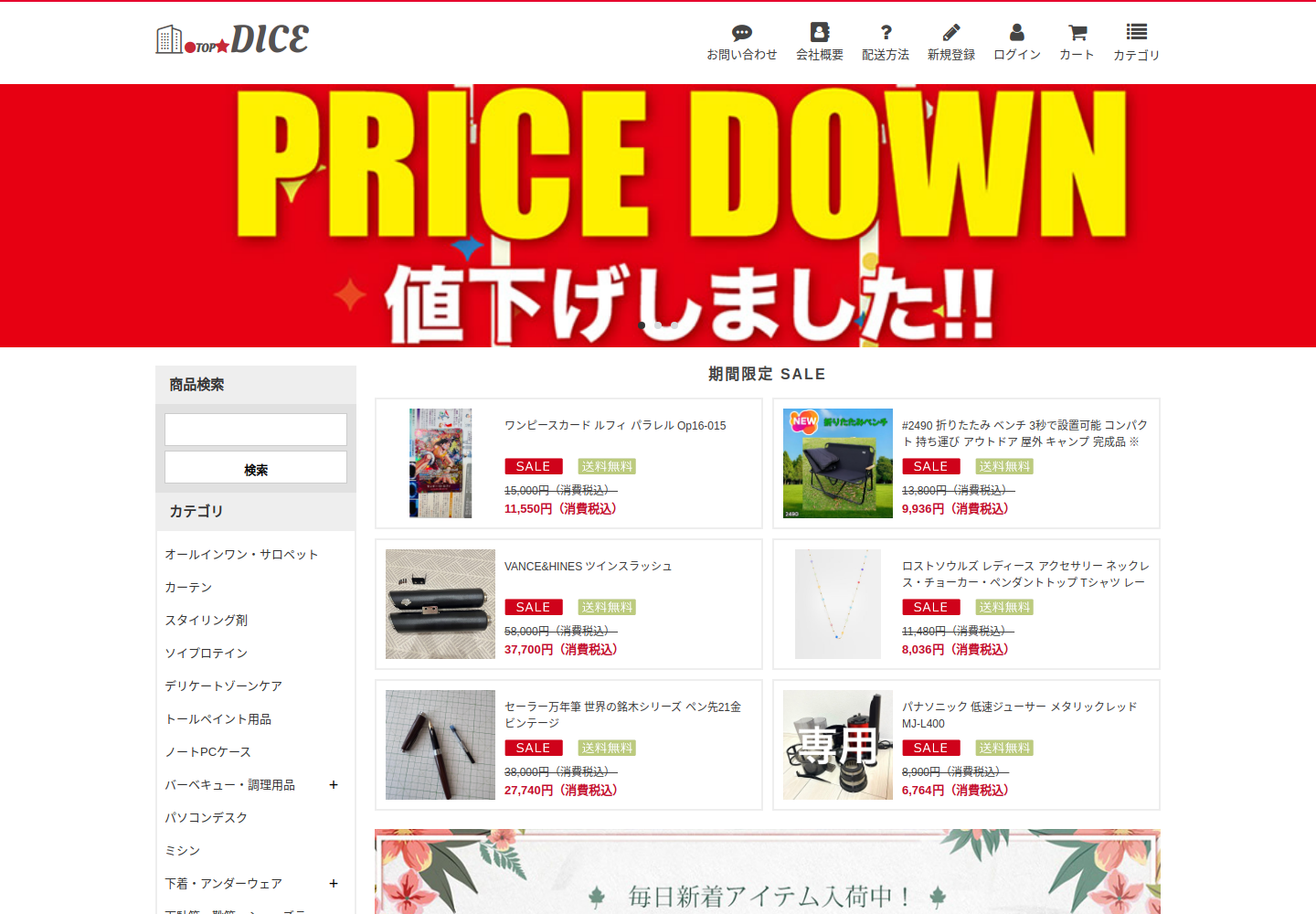Viewport: 1316px width, 914px height.
Task: Open the カート shopping cart icon
Action: click(x=1077, y=32)
